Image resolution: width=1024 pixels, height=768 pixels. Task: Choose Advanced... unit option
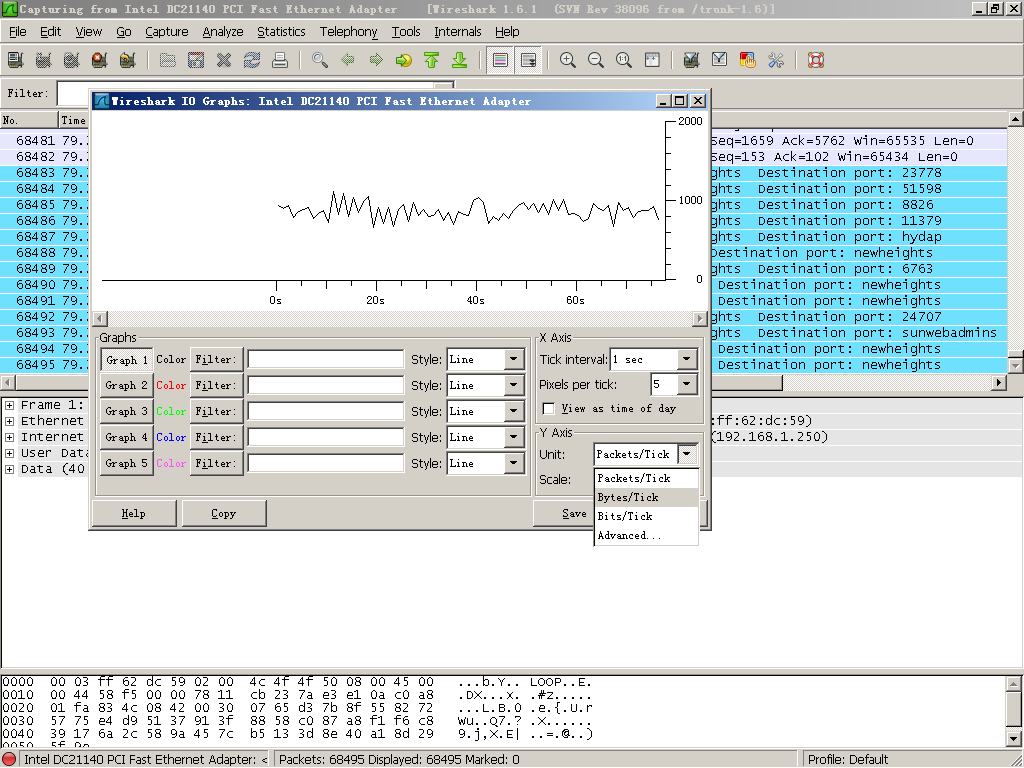(647, 536)
